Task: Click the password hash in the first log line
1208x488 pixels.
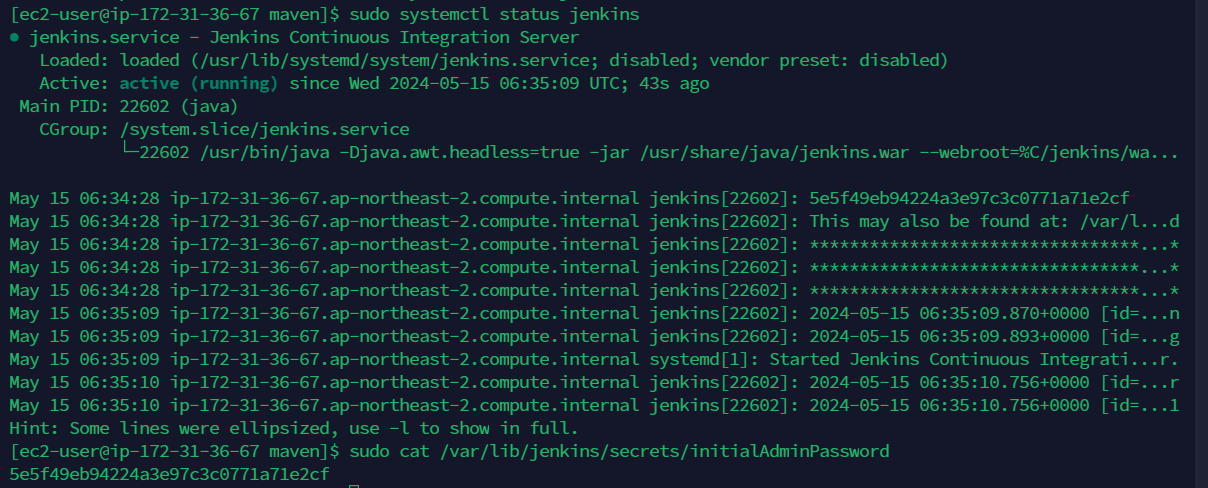Action: 969,198
